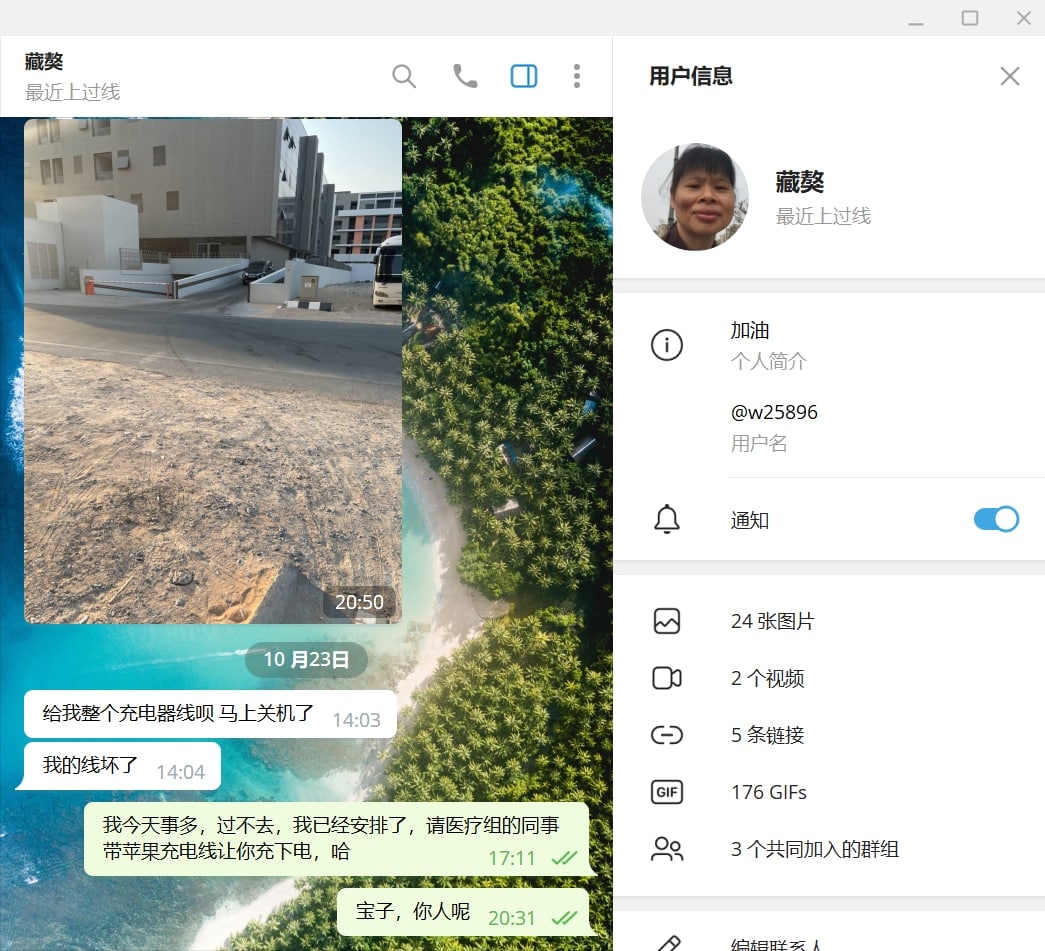Click the groups people icon
This screenshot has width=1045, height=951.
[666, 849]
